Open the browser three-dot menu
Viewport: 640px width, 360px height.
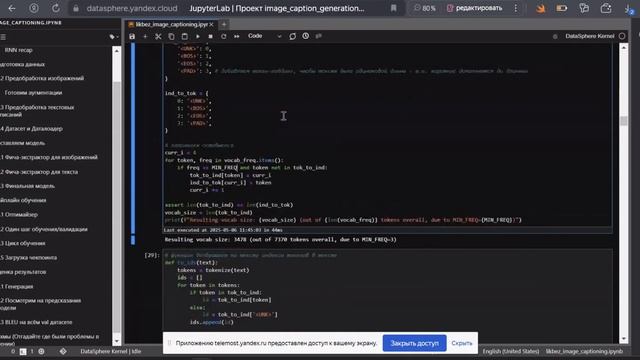pyautogui.click(x=516, y=8)
